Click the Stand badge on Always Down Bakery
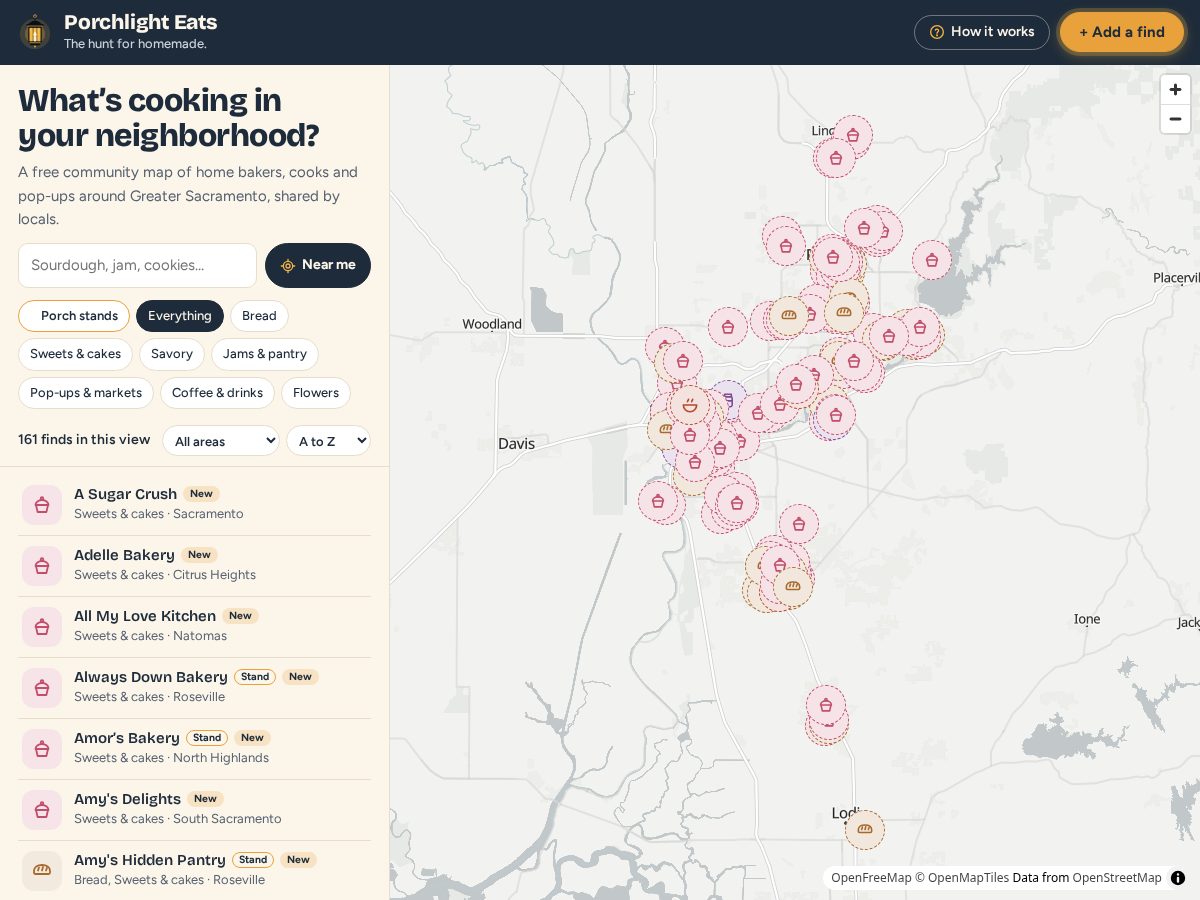 (x=255, y=677)
